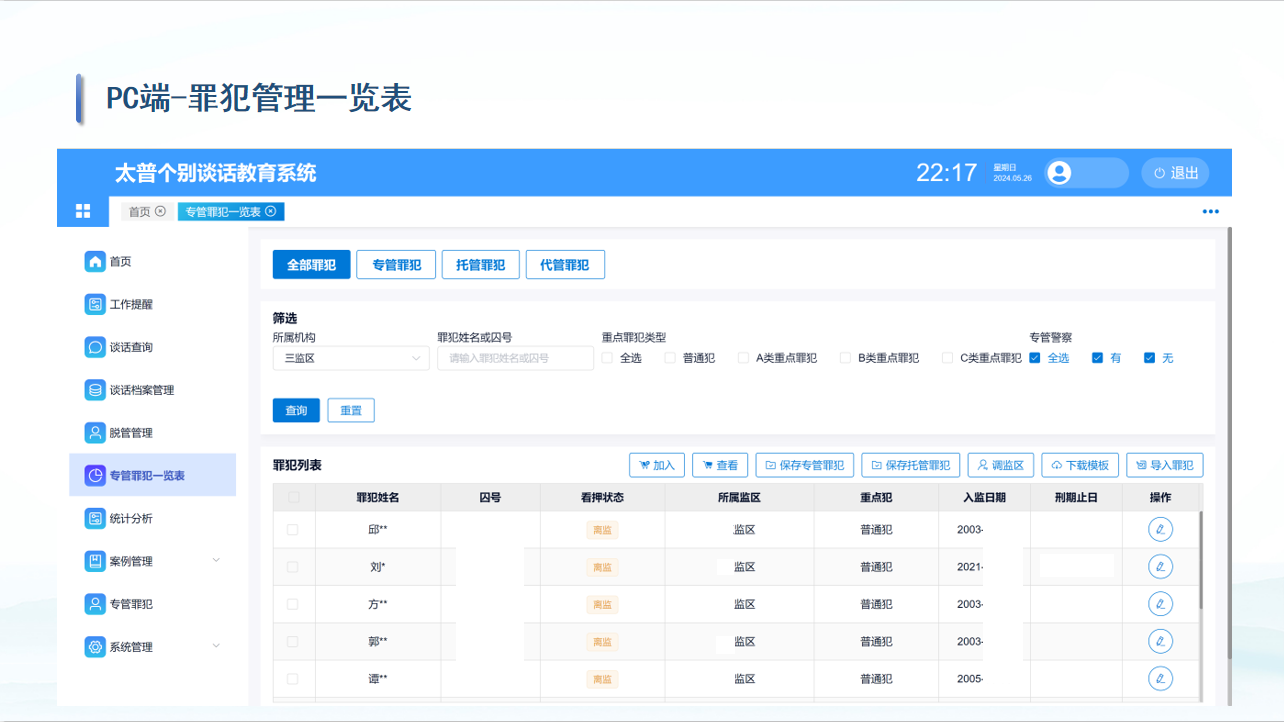This screenshot has height=722, width=1284.
Task: Click the 查询 button
Action: coord(296,410)
